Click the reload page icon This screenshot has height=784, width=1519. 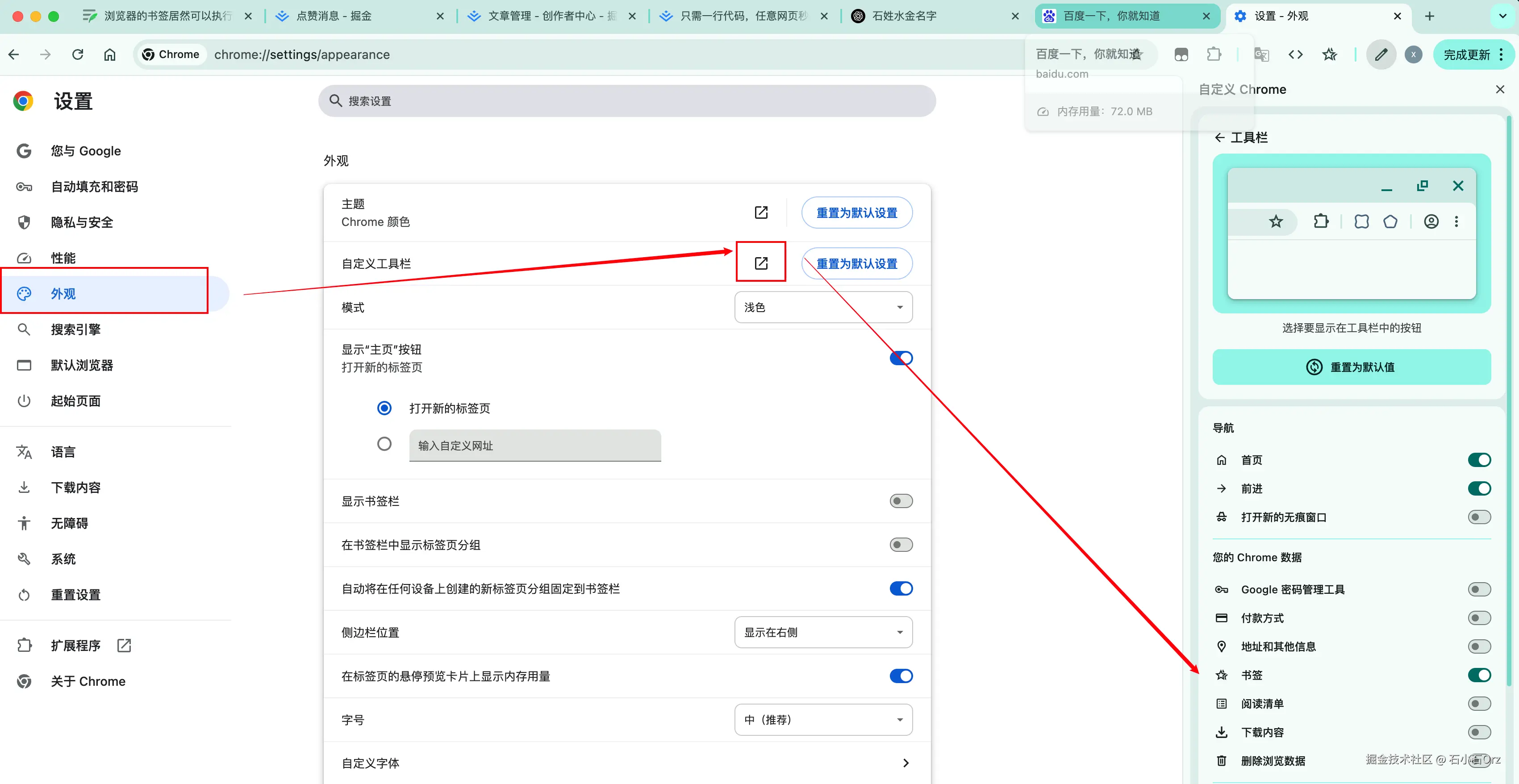coord(78,54)
